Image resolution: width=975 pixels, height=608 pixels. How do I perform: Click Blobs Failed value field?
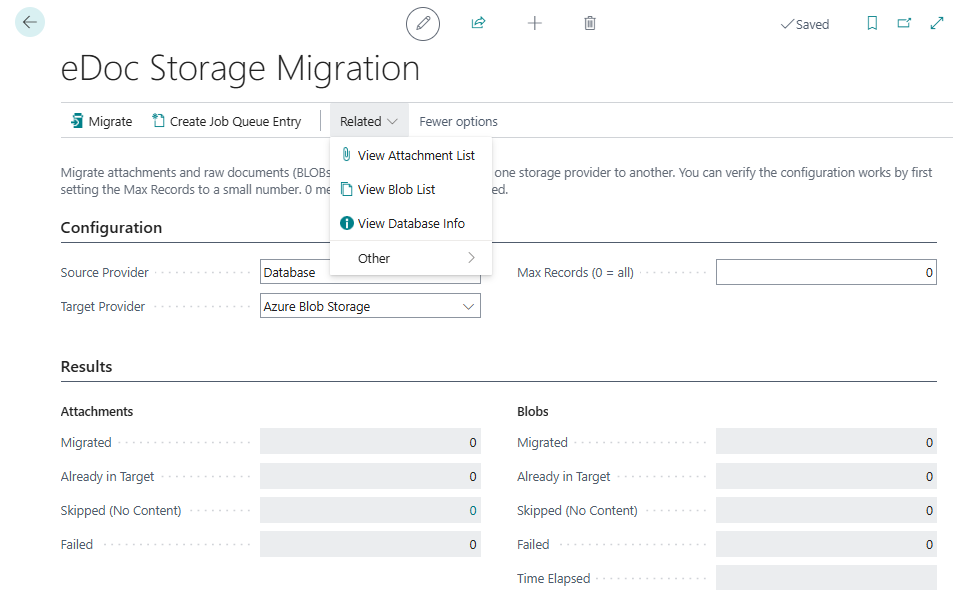point(826,544)
